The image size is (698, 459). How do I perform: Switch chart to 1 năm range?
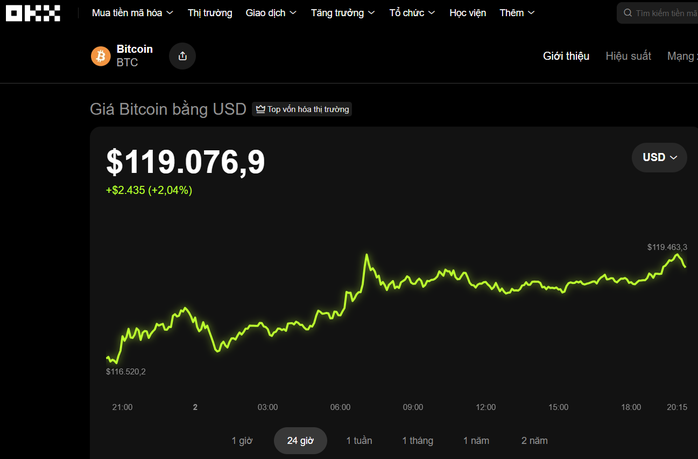point(476,441)
